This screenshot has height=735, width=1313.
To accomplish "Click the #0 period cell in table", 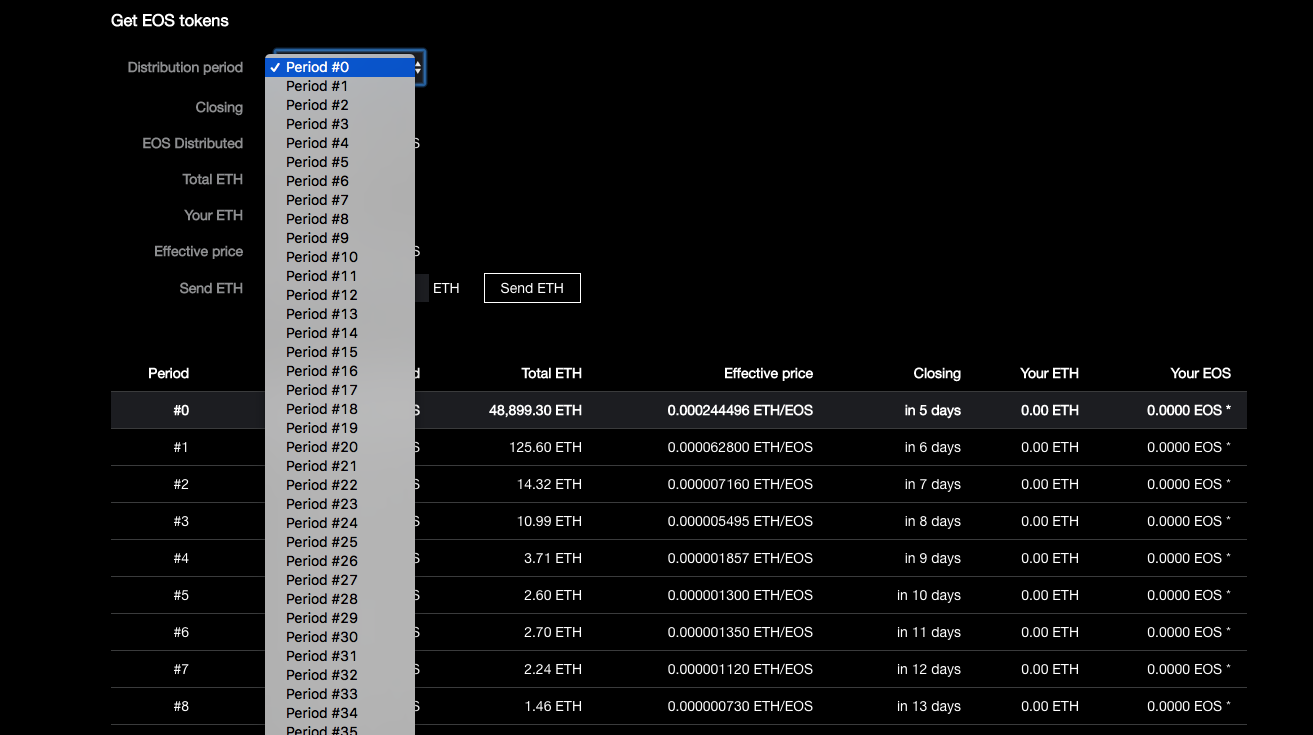I will point(181,410).
